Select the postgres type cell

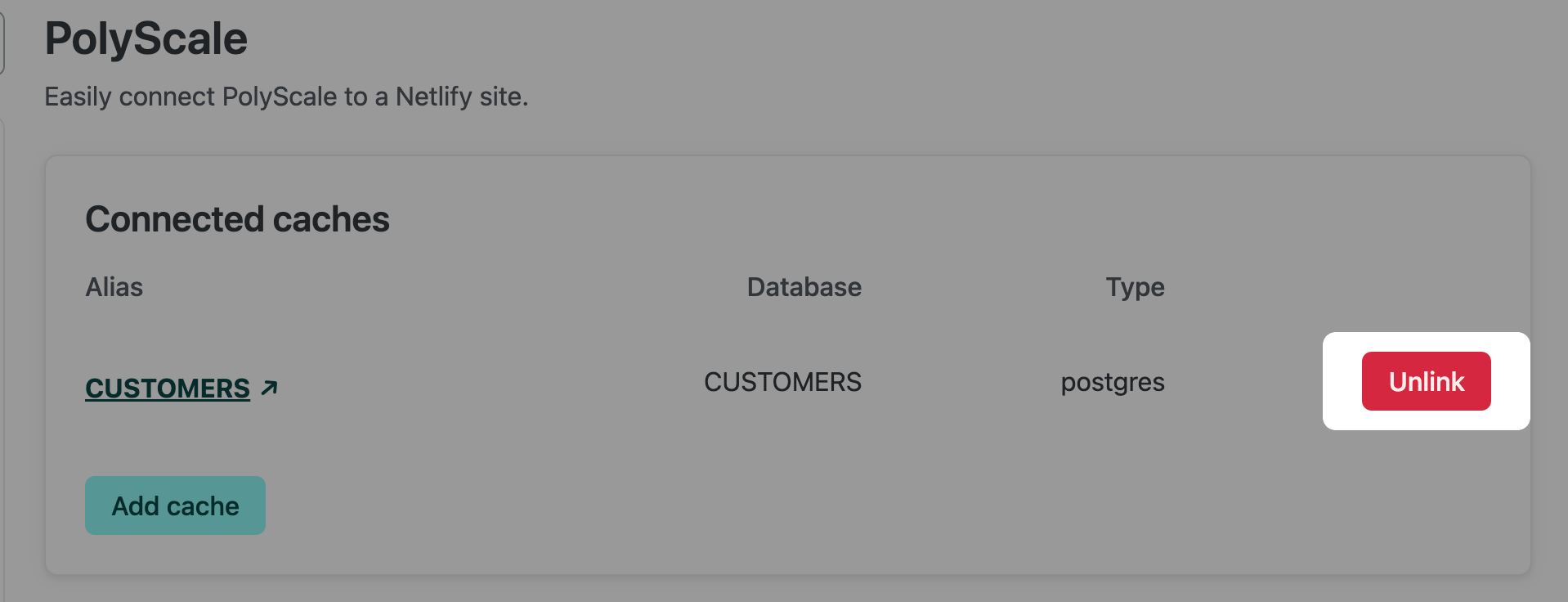point(1112,382)
